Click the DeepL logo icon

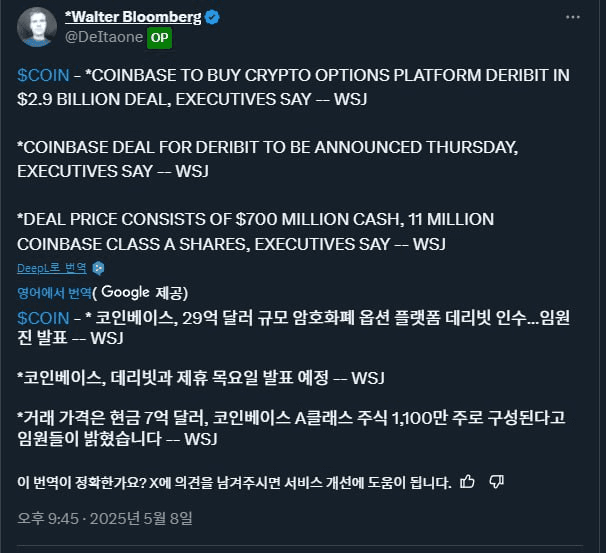pos(98,268)
